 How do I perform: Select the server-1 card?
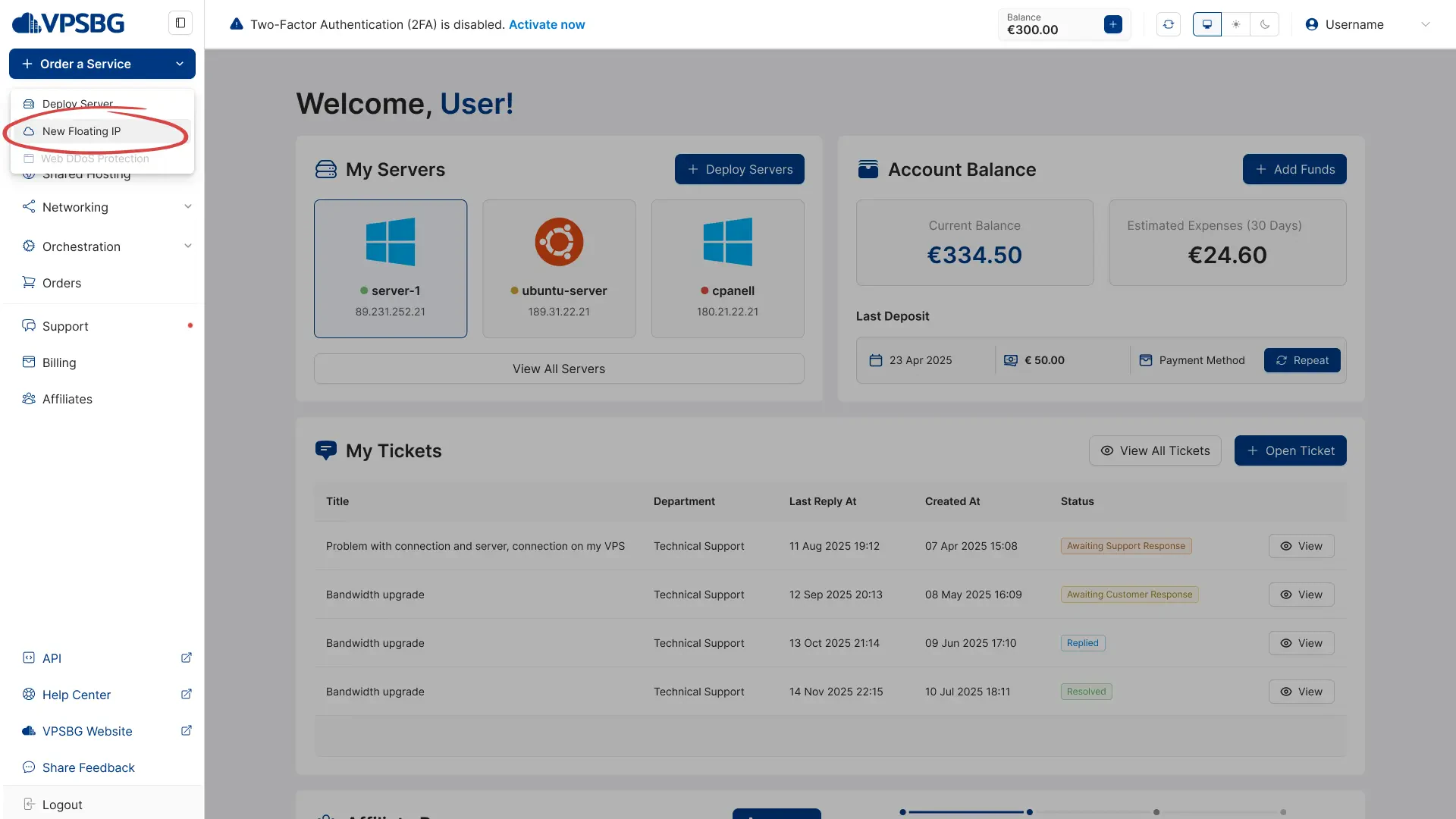391,268
